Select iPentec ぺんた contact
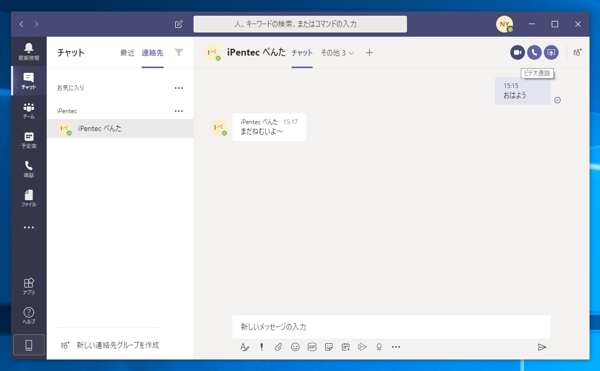Viewport: 600px width, 371px height. click(x=120, y=128)
